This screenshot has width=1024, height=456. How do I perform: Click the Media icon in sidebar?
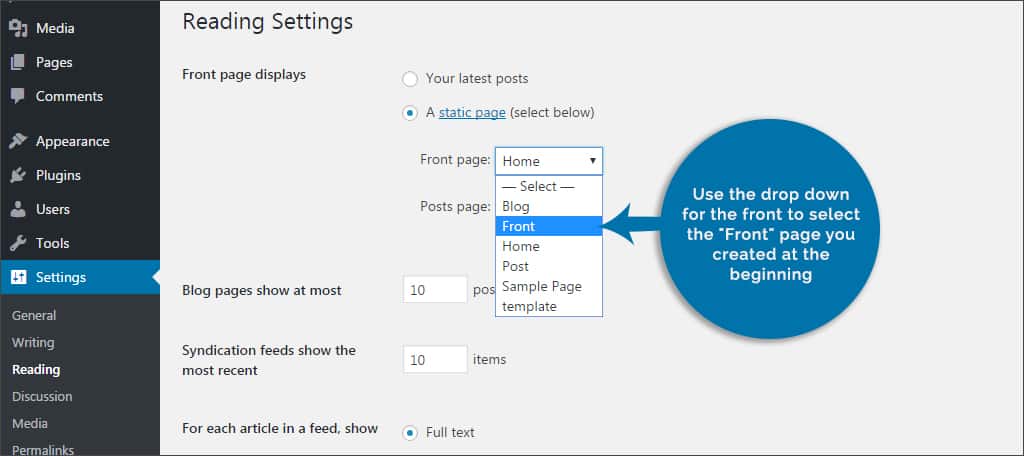point(18,28)
